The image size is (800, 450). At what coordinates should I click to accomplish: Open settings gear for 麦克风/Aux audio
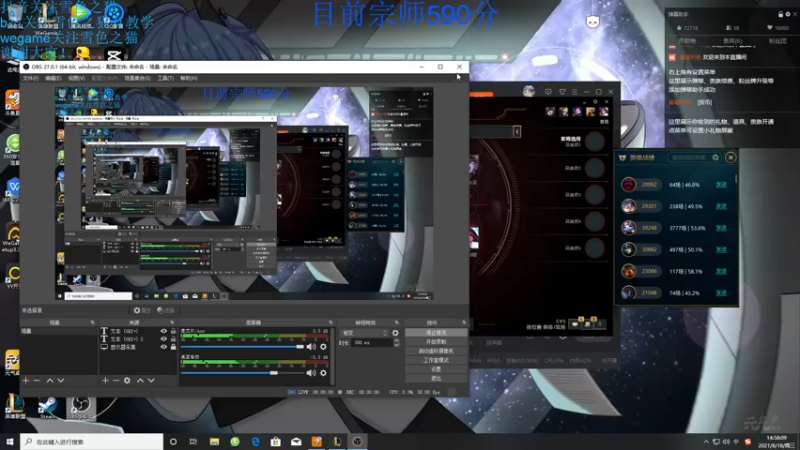tap(323, 347)
